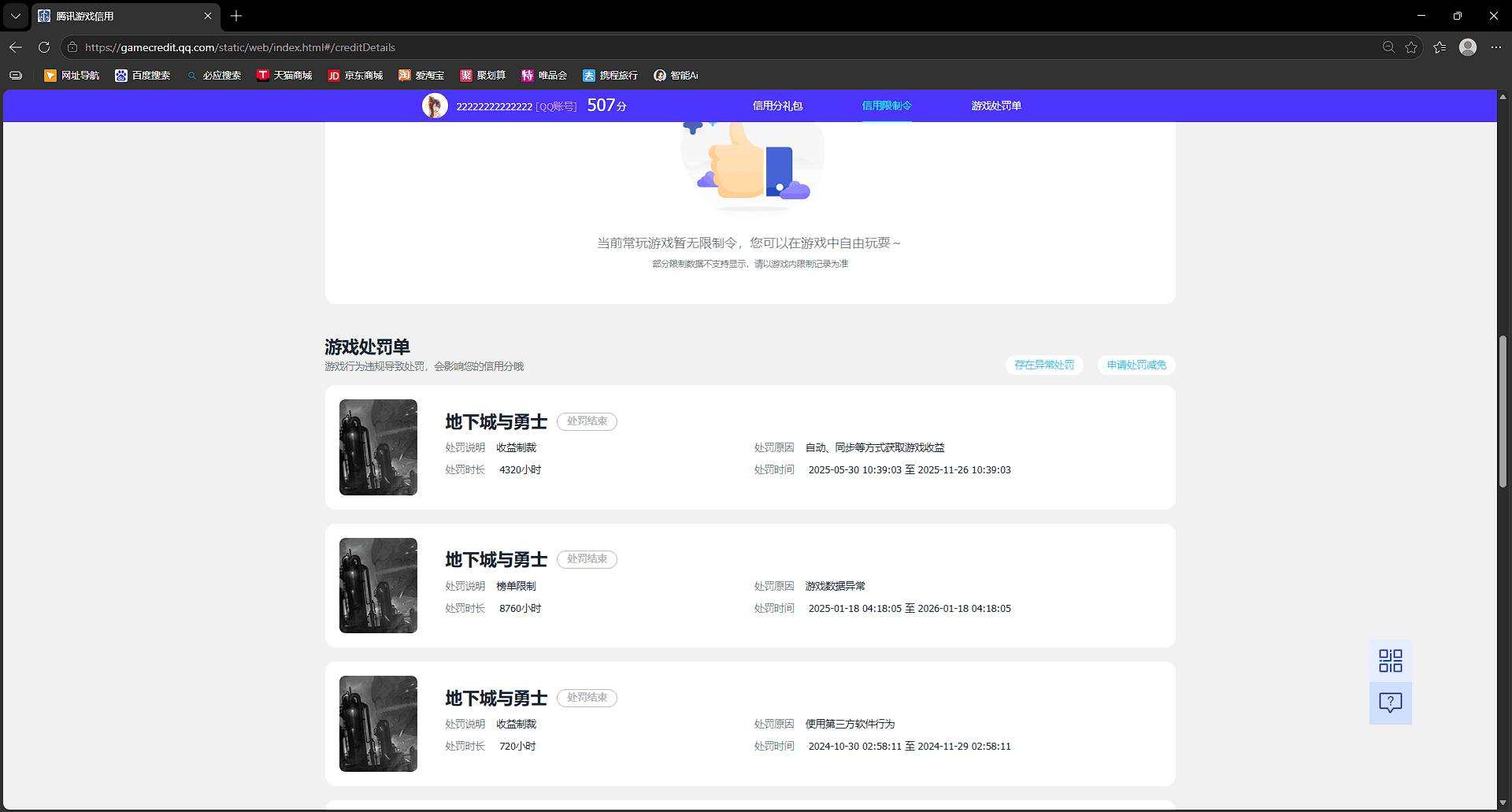Open the help question chat icon
The image size is (1512, 812).
[x=1391, y=703]
